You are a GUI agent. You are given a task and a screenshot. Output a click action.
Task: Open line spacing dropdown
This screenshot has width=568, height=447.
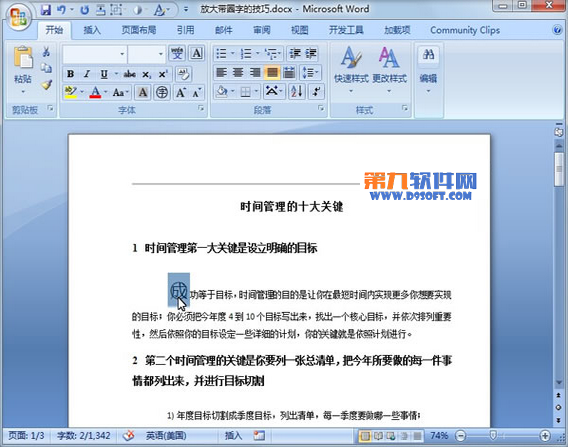tap(310, 73)
